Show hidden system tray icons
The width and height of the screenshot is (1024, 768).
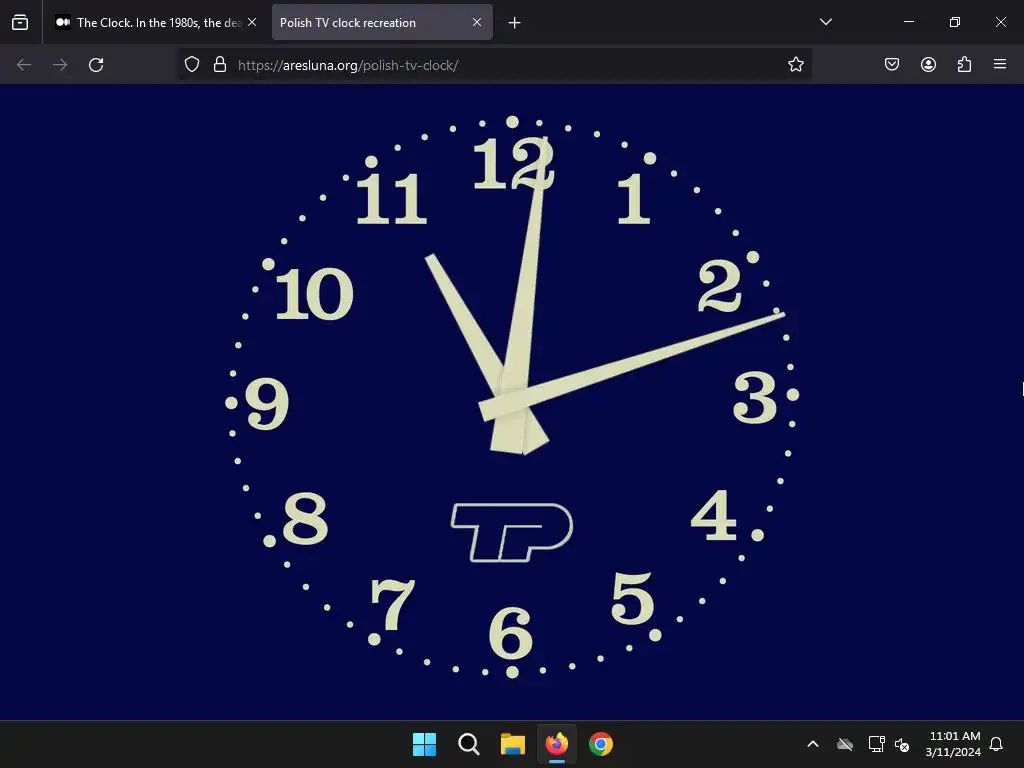pyautogui.click(x=813, y=744)
